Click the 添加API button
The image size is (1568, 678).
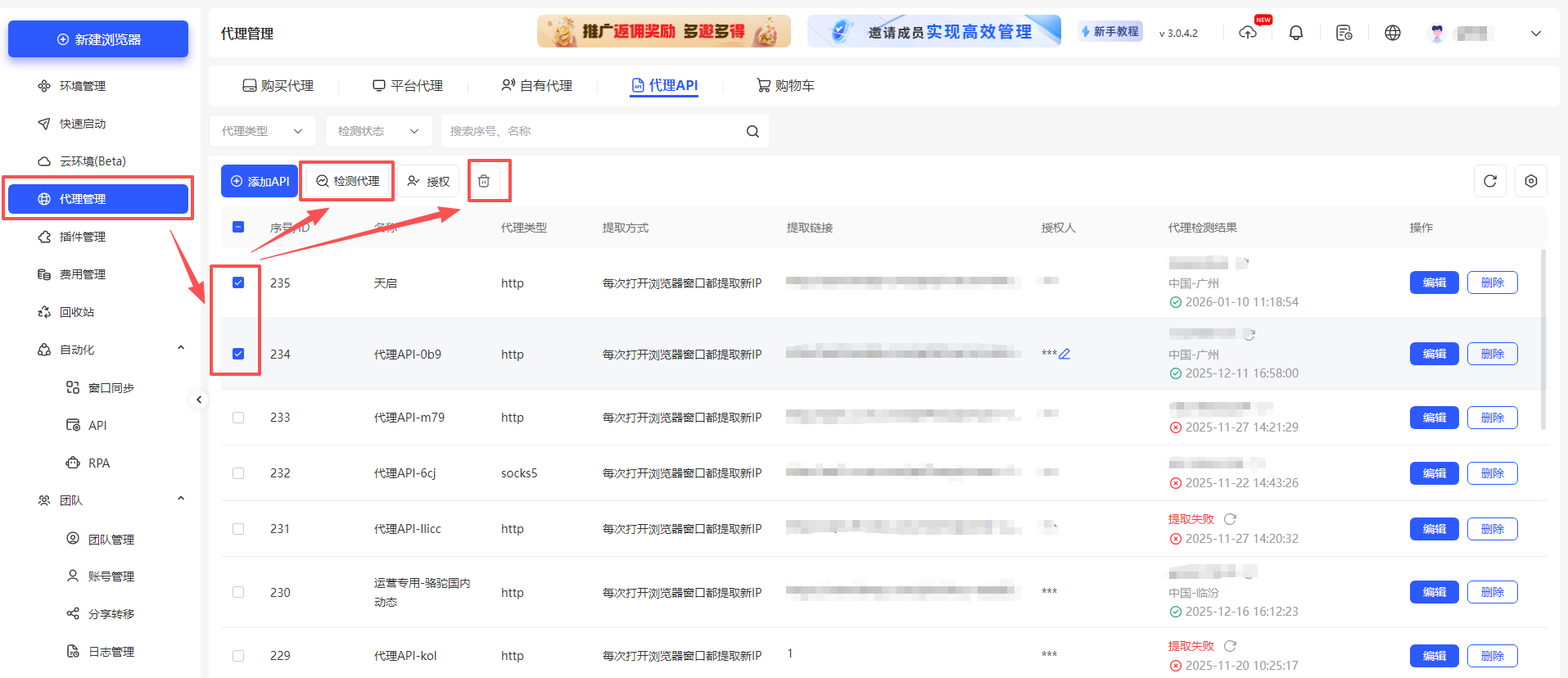(260, 181)
